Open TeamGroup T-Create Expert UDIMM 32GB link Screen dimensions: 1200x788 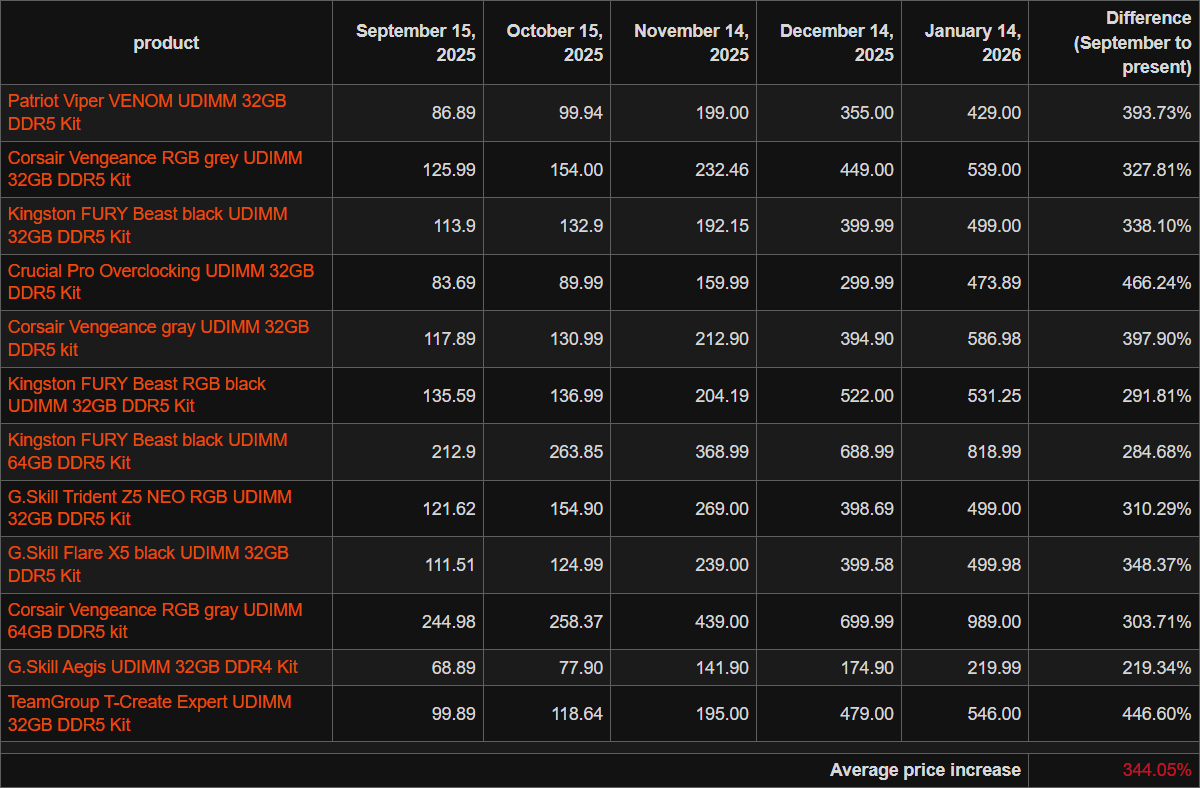(150, 713)
